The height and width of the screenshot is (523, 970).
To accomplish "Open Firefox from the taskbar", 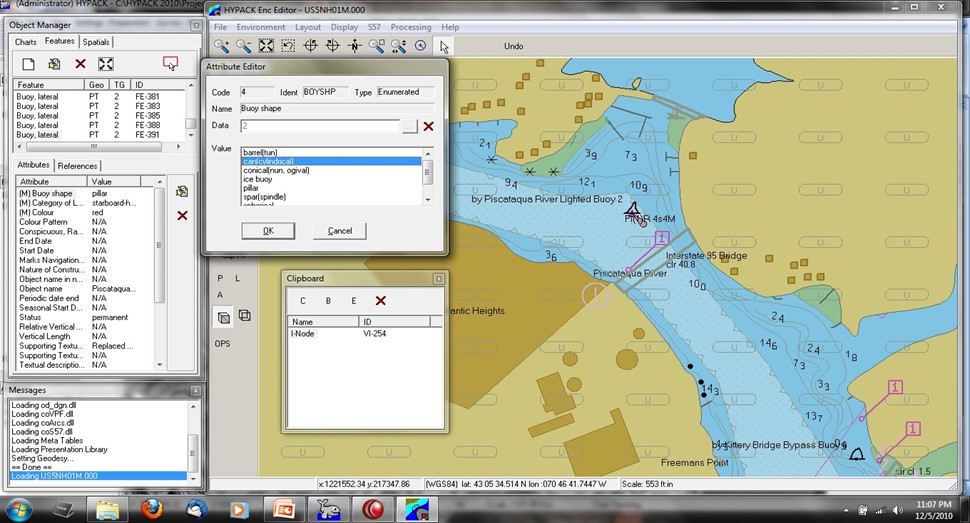I will (152, 509).
